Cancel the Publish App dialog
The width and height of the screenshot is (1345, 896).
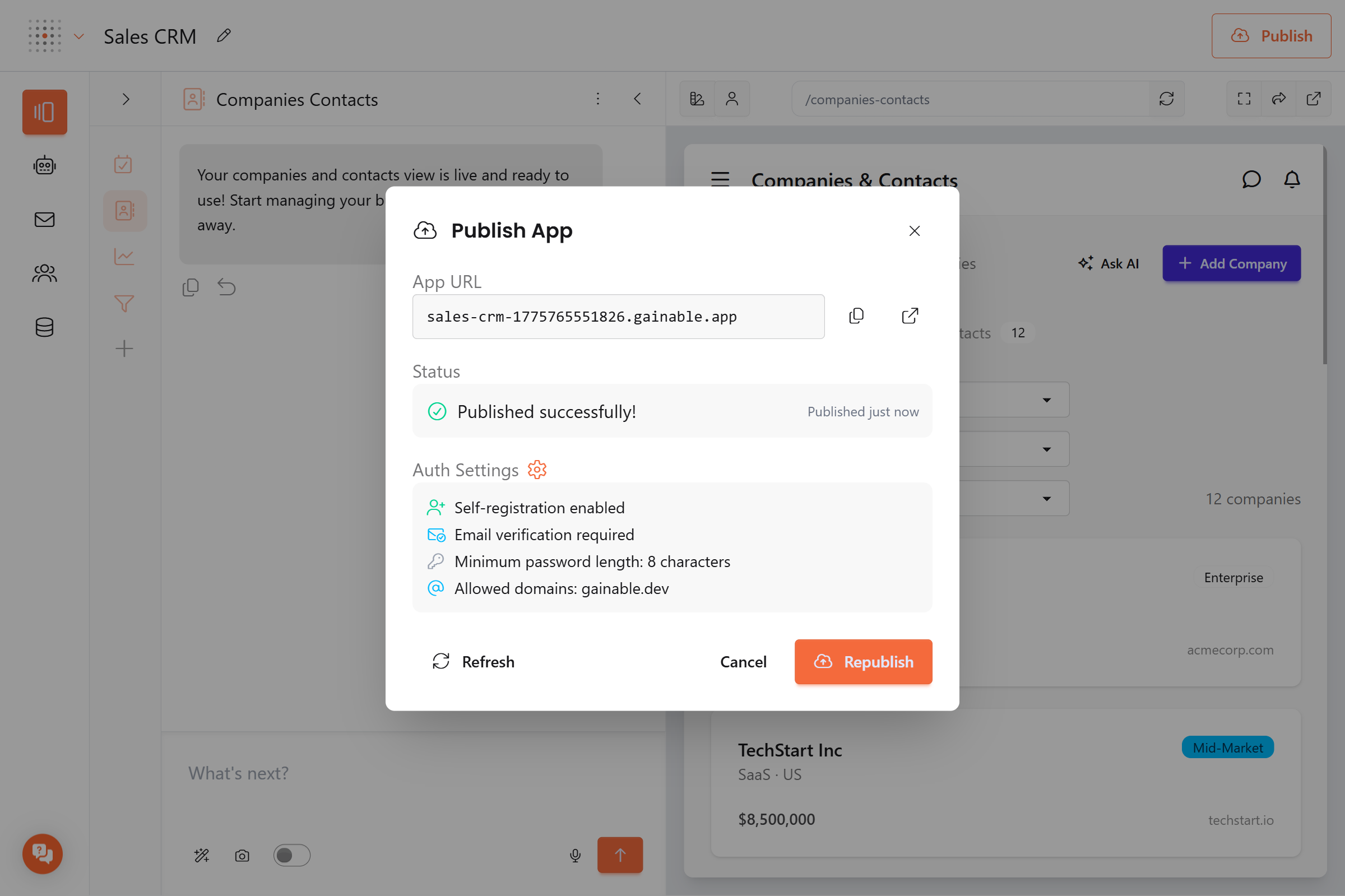[x=743, y=662]
